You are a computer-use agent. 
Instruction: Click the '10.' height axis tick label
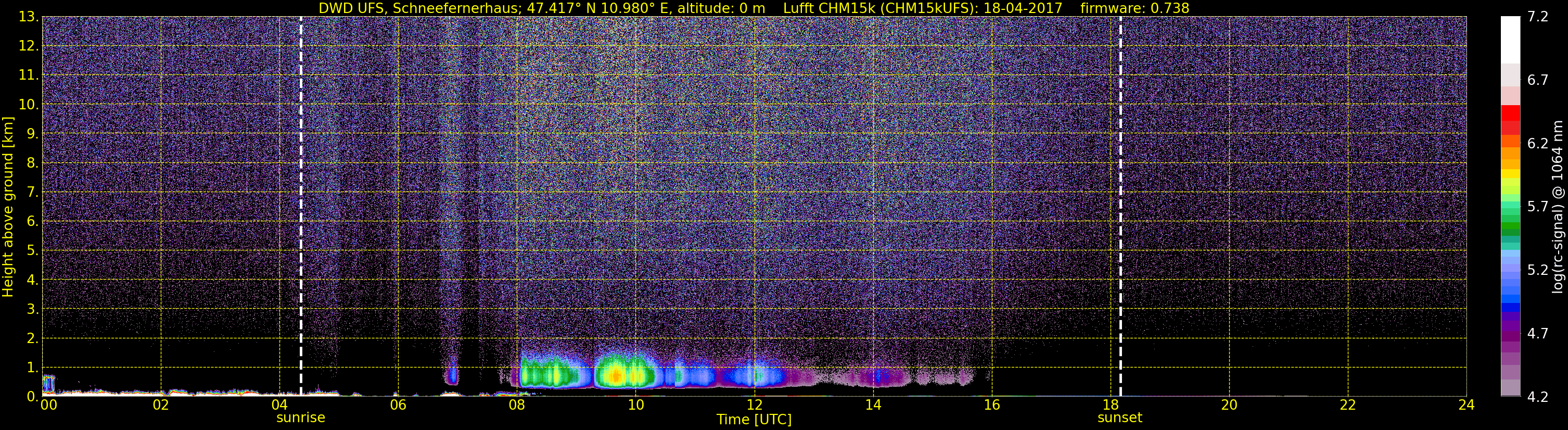[29, 104]
